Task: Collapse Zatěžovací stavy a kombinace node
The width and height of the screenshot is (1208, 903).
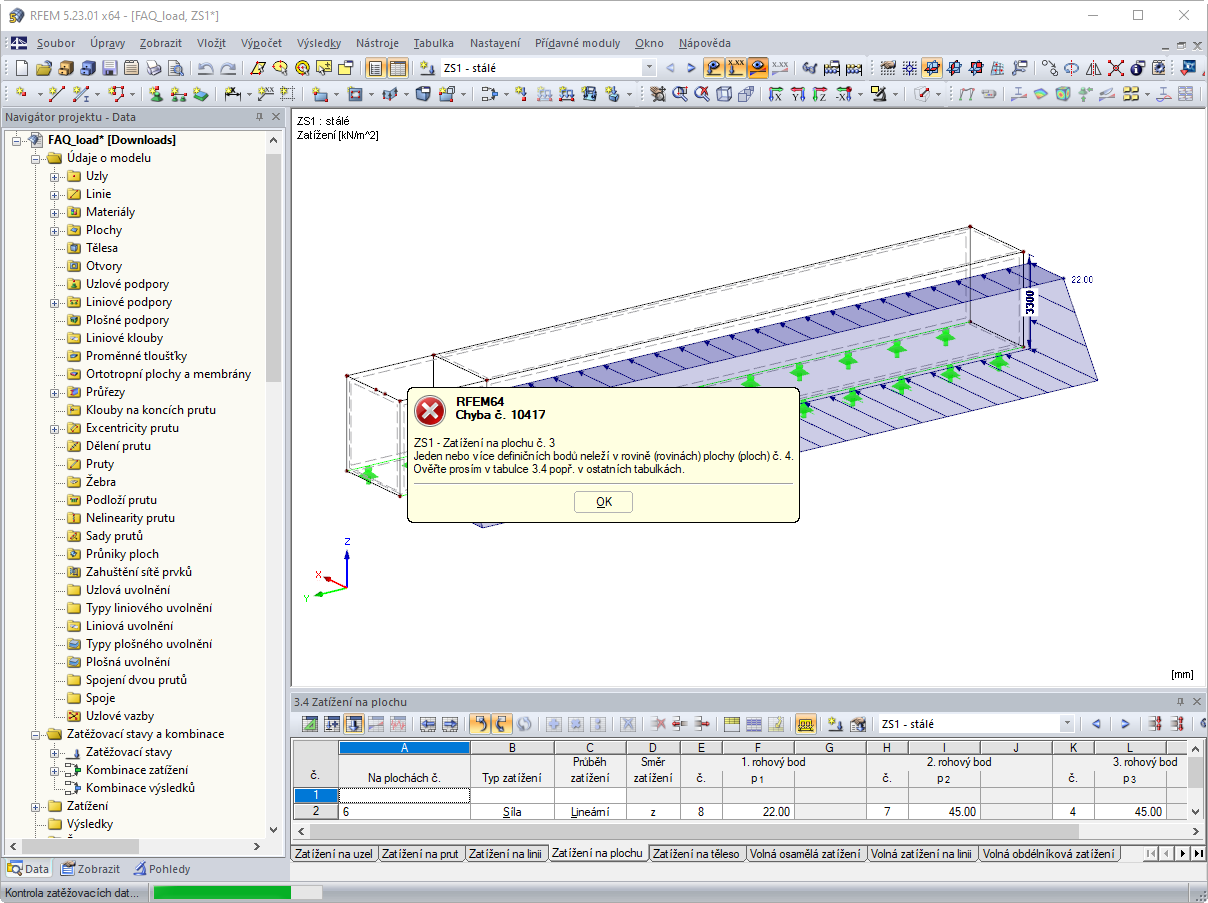Action: coord(38,734)
